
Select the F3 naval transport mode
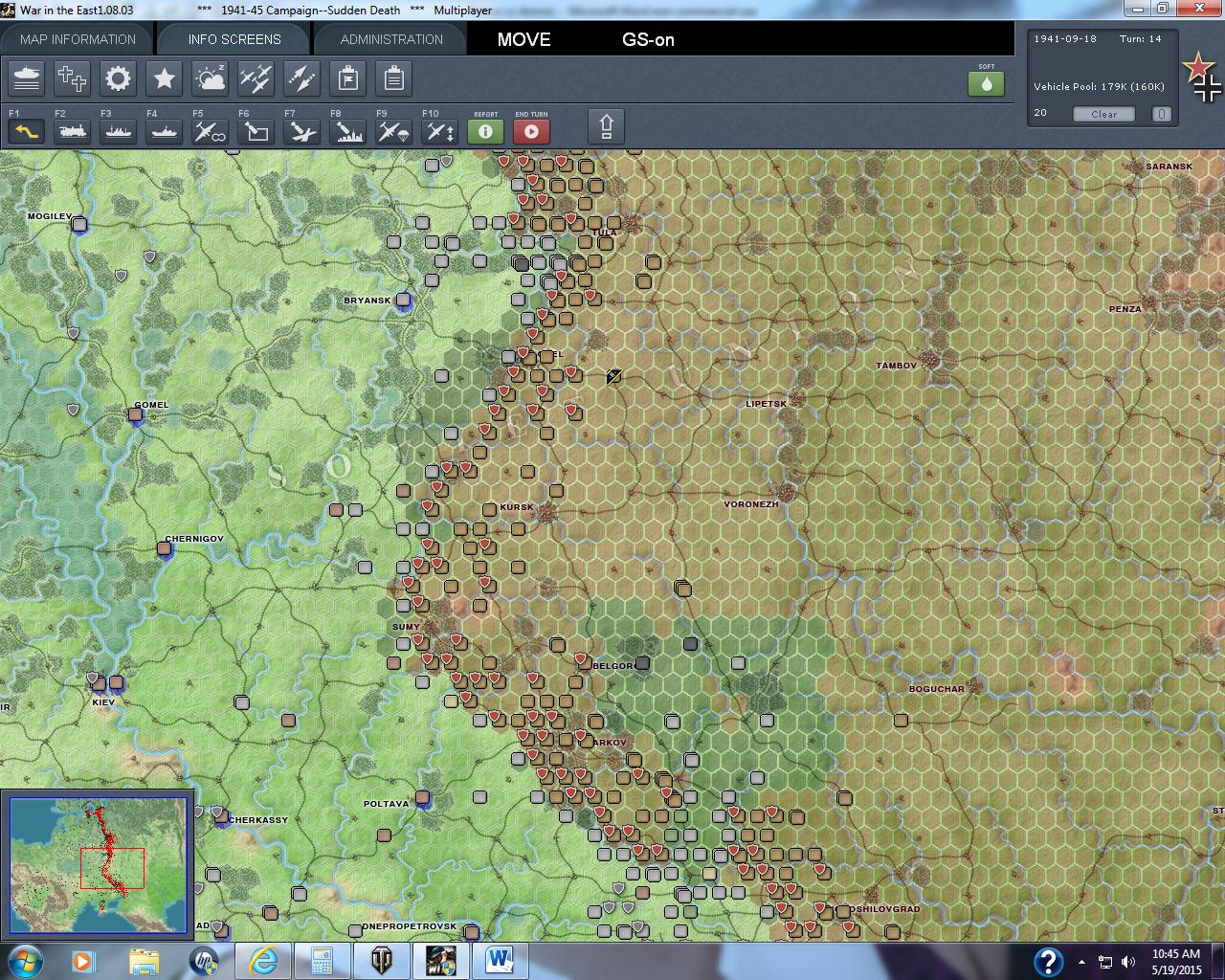pyautogui.click(x=119, y=131)
